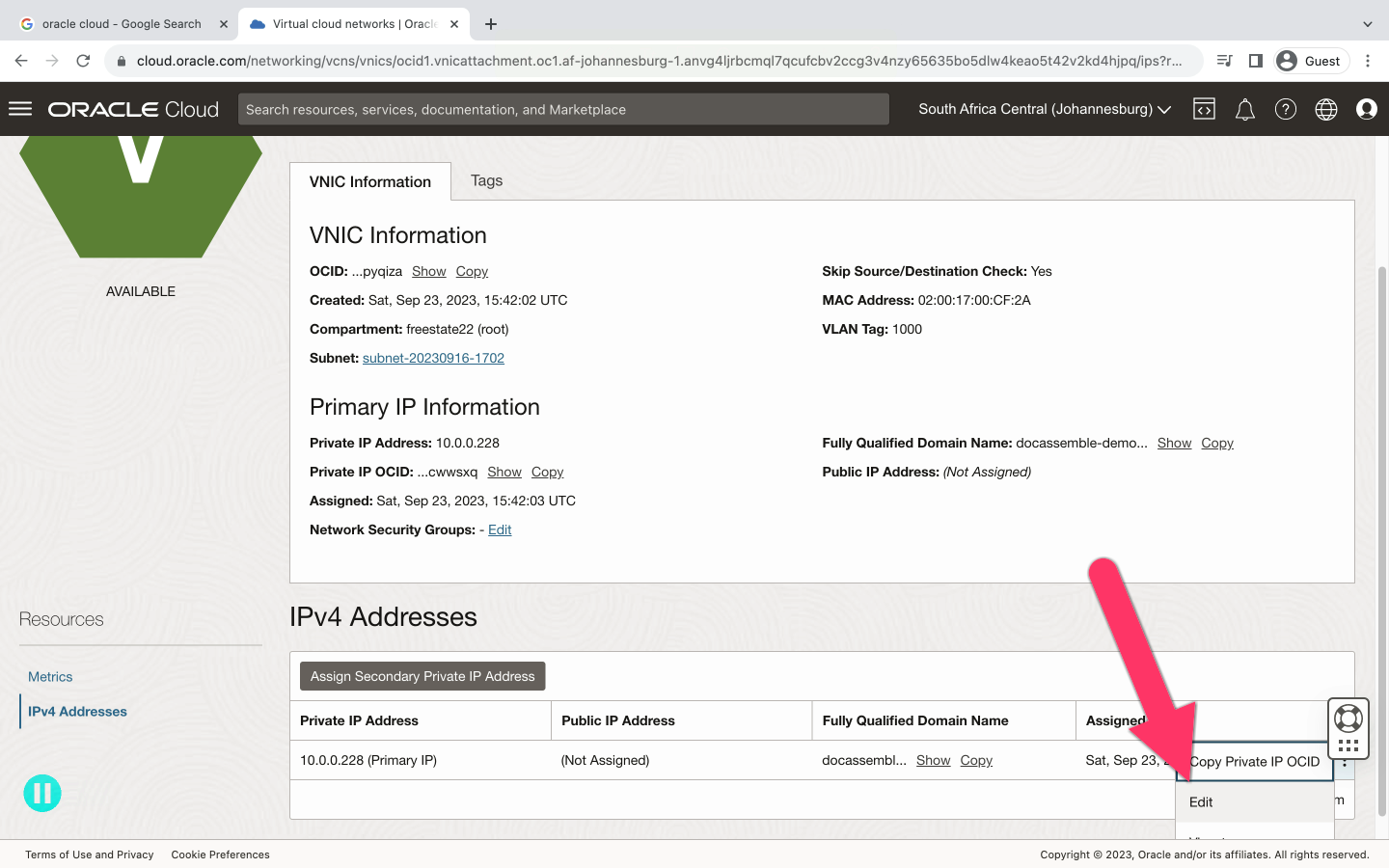The width and height of the screenshot is (1389, 868).
Task: Show FQDN in the IPv4 table row
Action: (933, 761)
